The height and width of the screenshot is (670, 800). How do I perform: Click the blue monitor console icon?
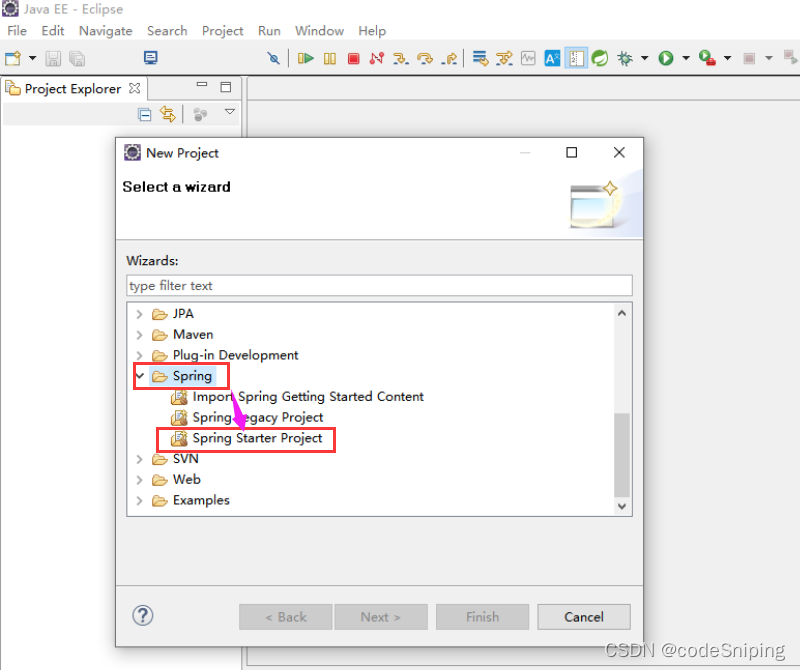[151, 58]
